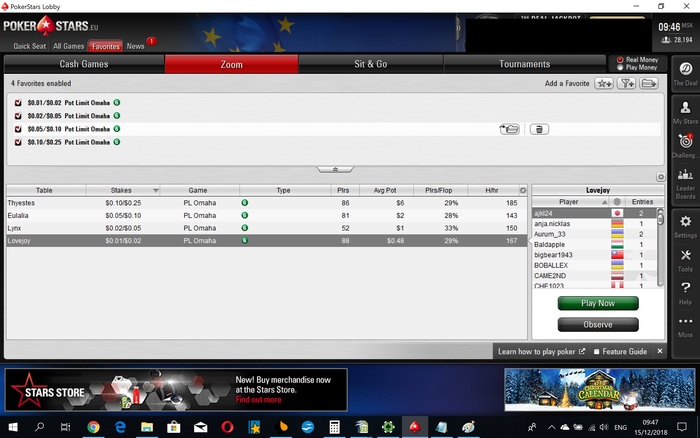Collapse the favorites panel with the arrow handle
Image resolution: width=700 pixels, height=438 pixels.
click(x=335, y=170)
